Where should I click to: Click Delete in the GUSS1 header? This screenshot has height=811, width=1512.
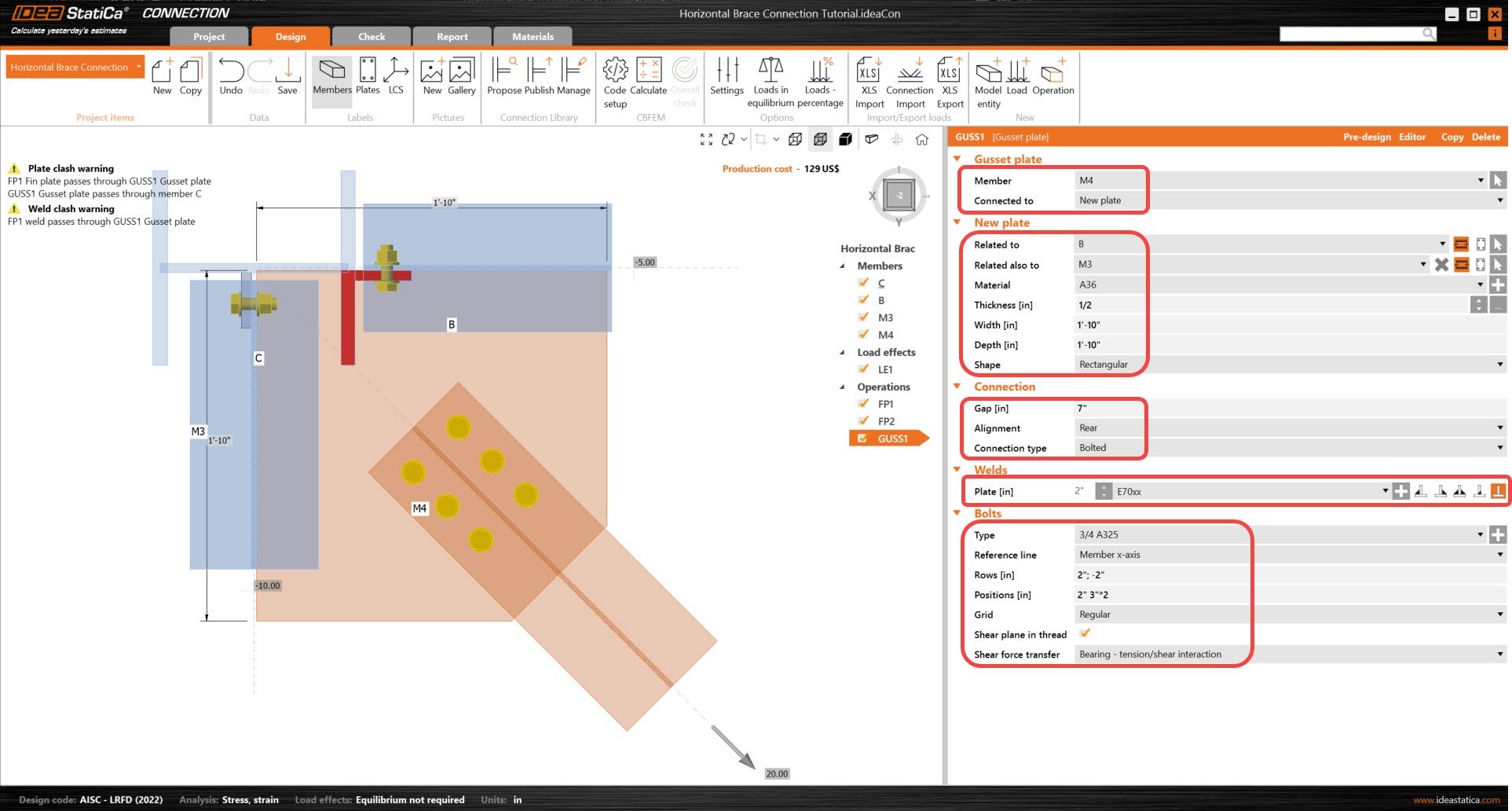(1485, 137)
